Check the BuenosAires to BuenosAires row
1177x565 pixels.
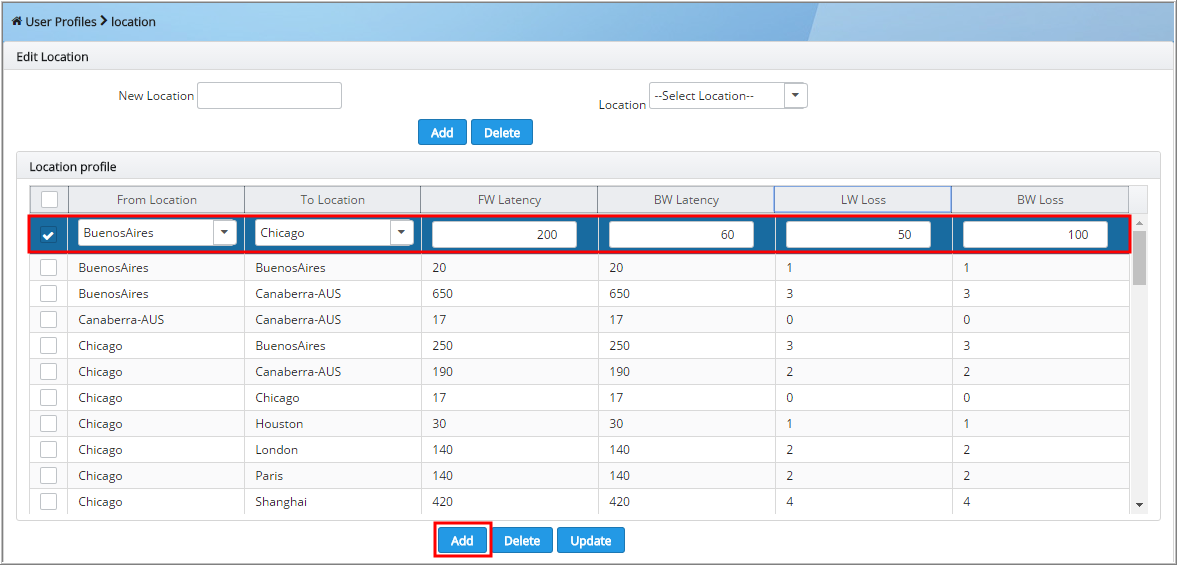pos(49,268)
